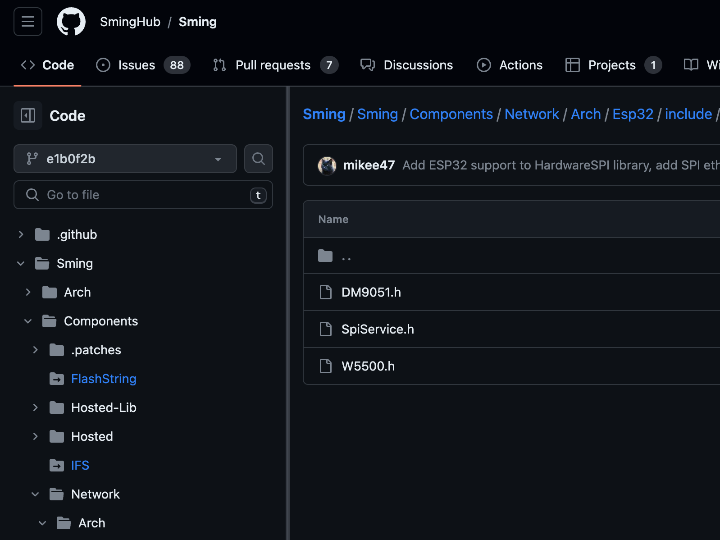The image size is (720, 540).
Task: Click the W5500.h file icon
Action: [x=325, y=366]
